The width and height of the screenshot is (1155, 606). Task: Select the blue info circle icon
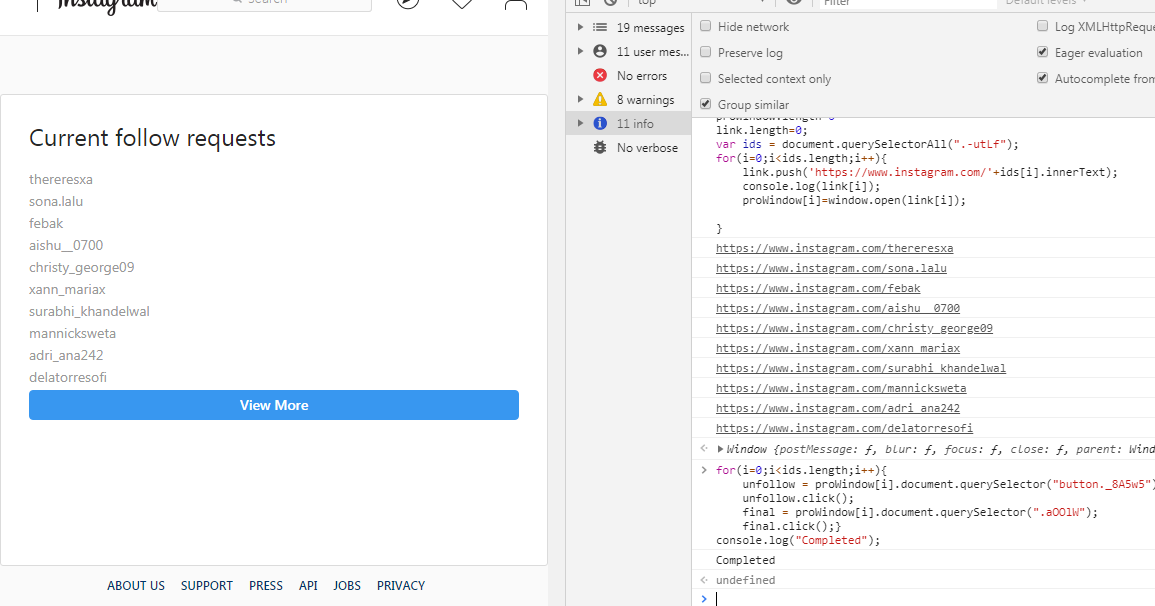[x=600, y=123]
